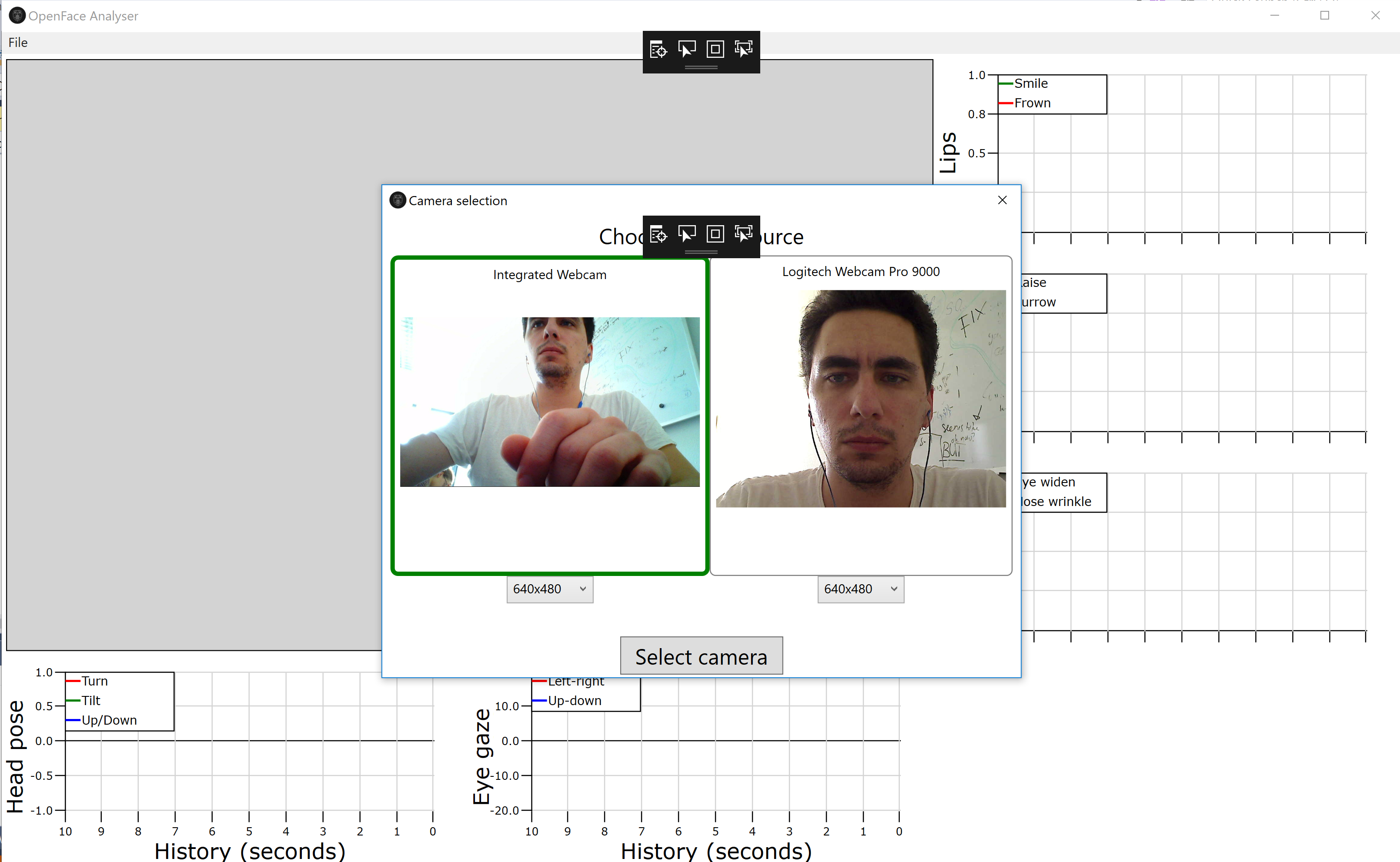Open the right 640x480 resolution dropdown

pos(860,589)
